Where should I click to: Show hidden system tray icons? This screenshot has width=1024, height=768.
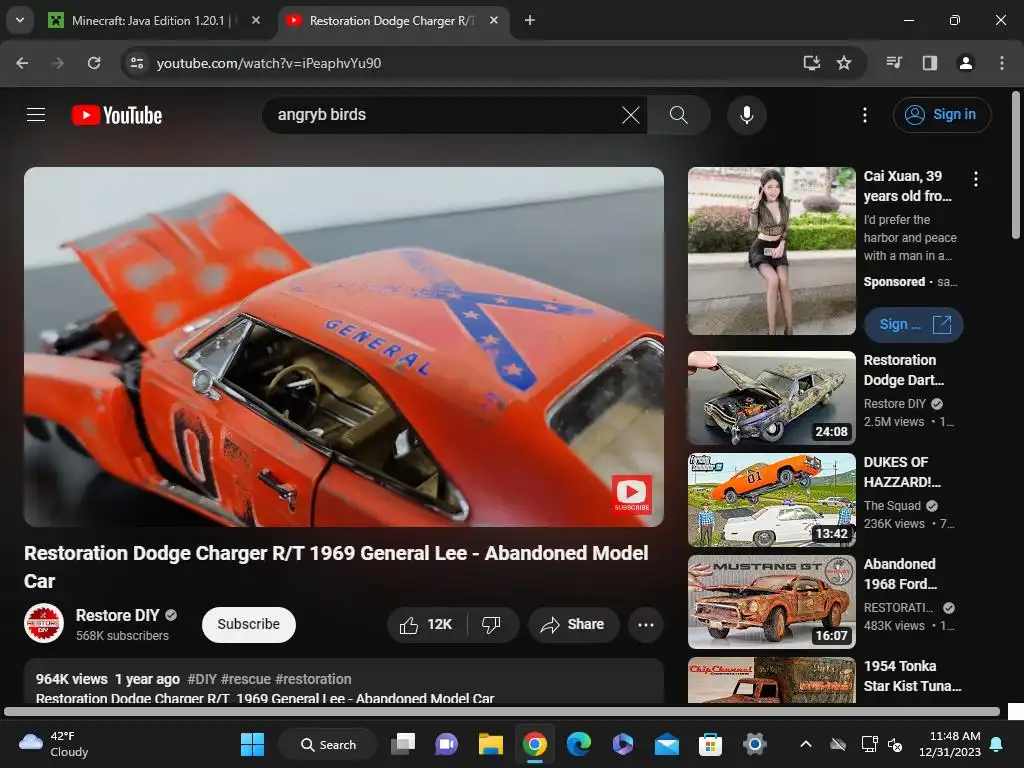(x=806, y=744)
